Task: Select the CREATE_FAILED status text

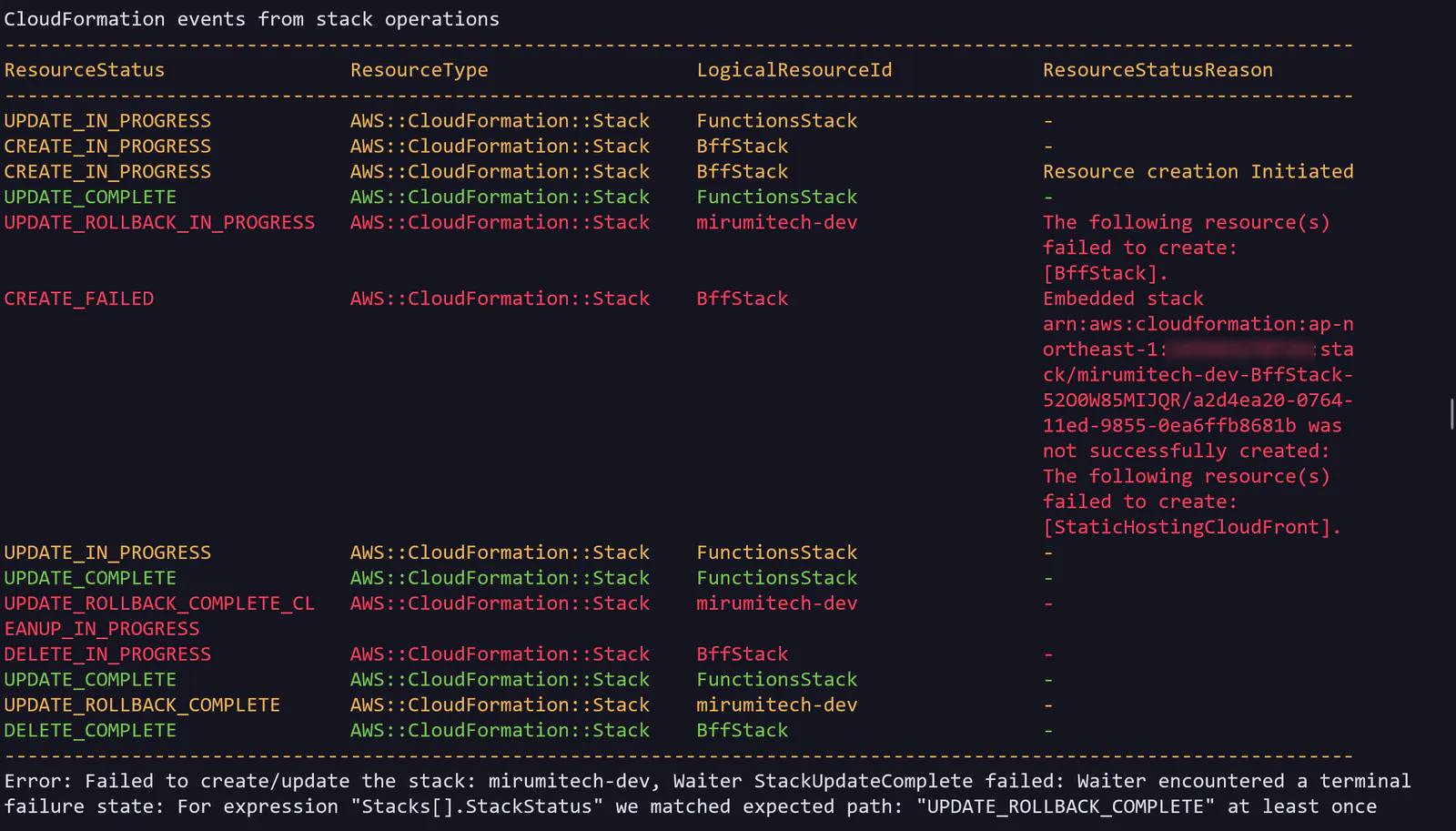Action: click(79, 299)
